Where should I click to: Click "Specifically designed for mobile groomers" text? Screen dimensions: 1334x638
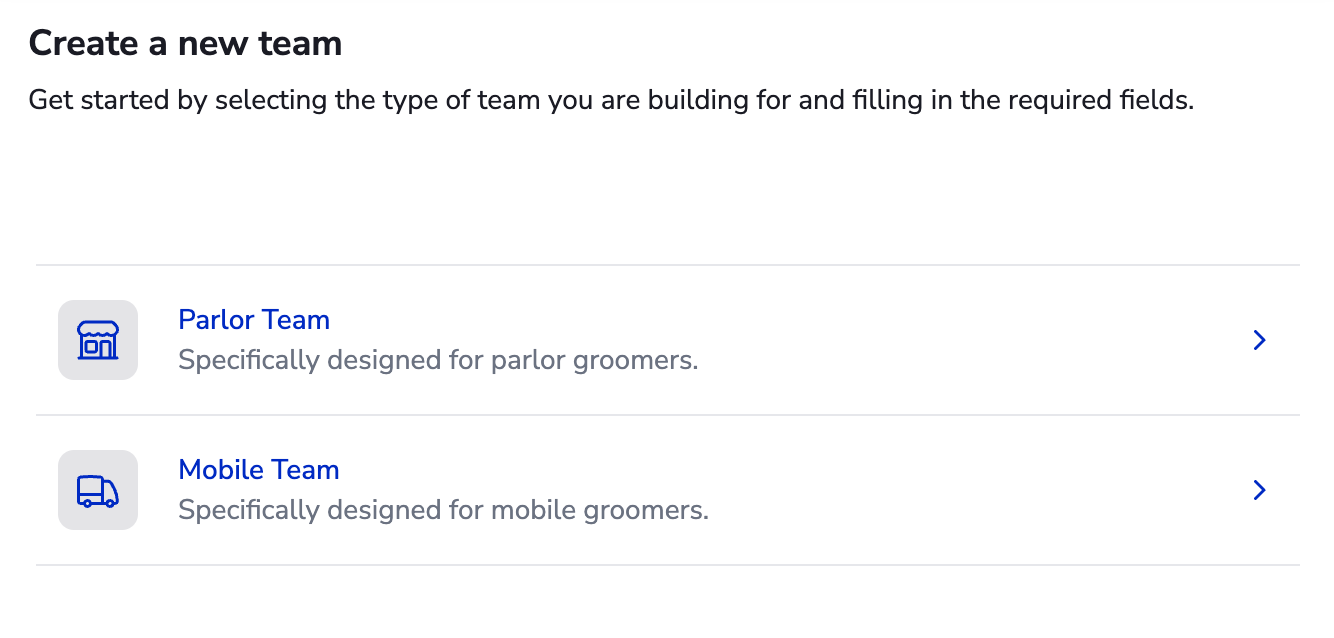(x=443, y=510)
